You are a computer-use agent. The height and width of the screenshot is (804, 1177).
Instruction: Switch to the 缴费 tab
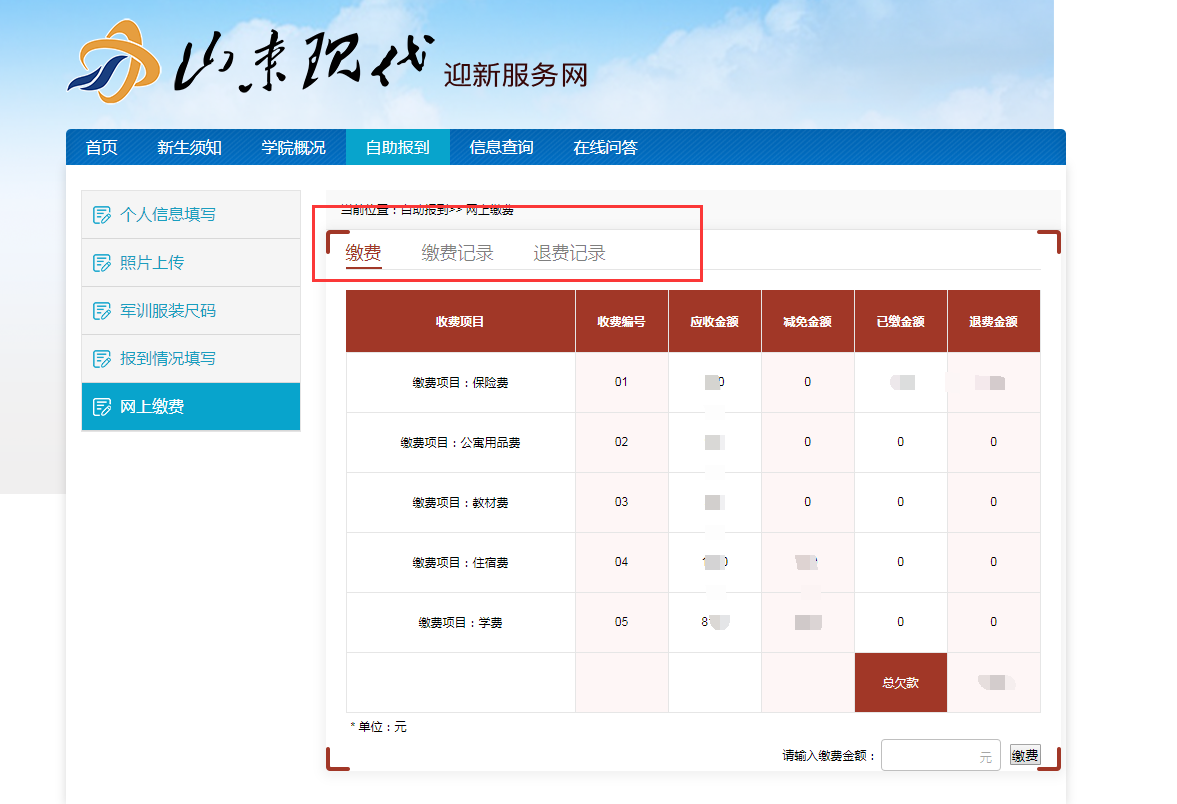[x=363, y=253]
